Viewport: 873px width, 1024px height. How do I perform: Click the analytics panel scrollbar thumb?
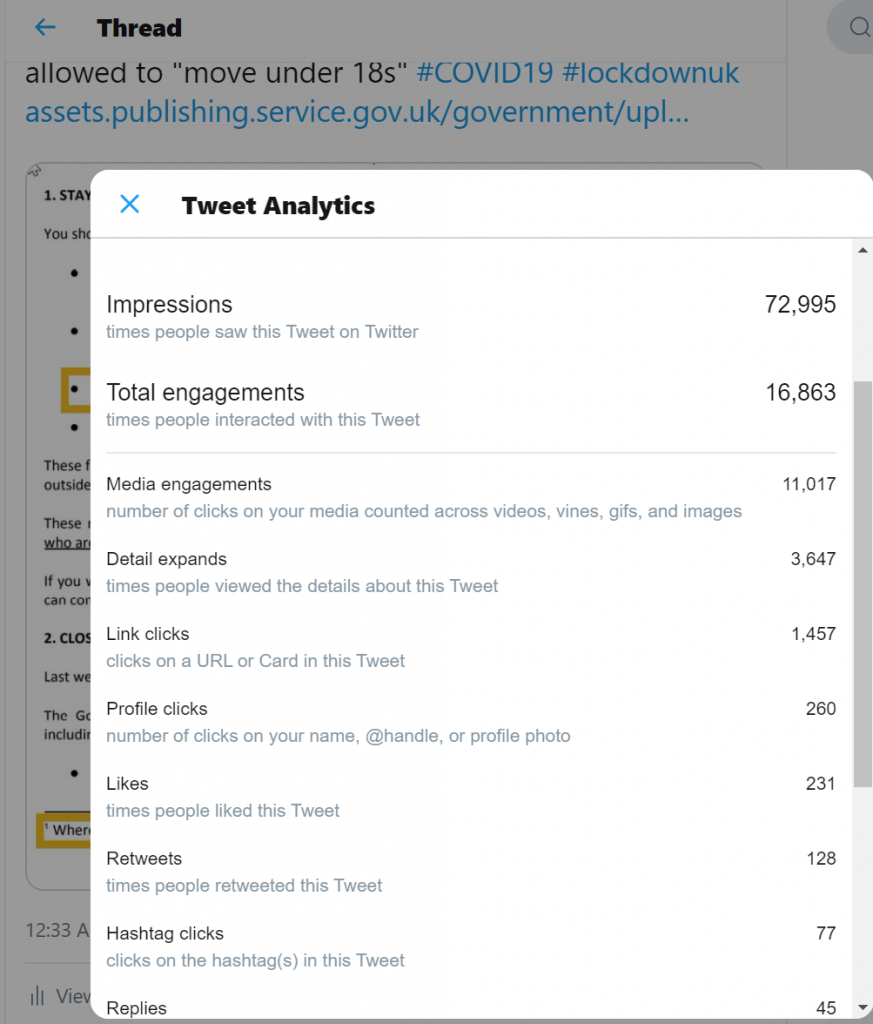pyautogui.click(x=863, y=584)
